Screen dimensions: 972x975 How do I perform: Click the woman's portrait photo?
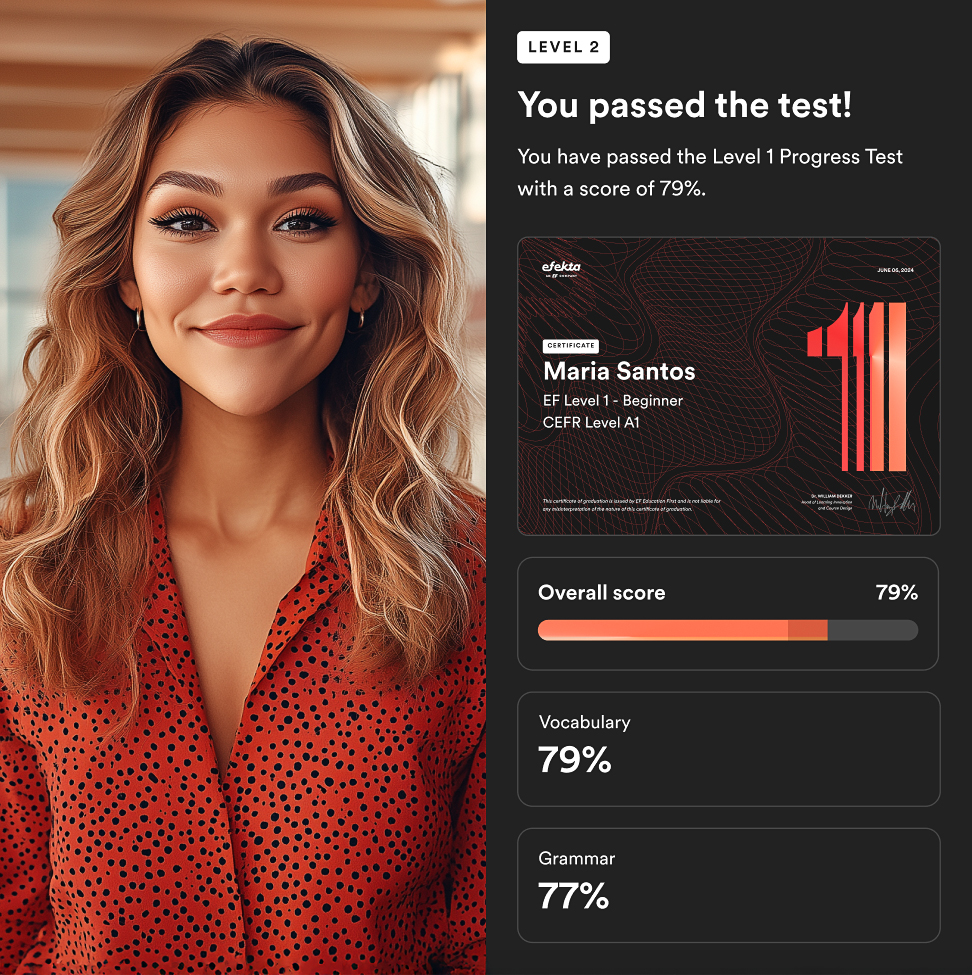243,488
